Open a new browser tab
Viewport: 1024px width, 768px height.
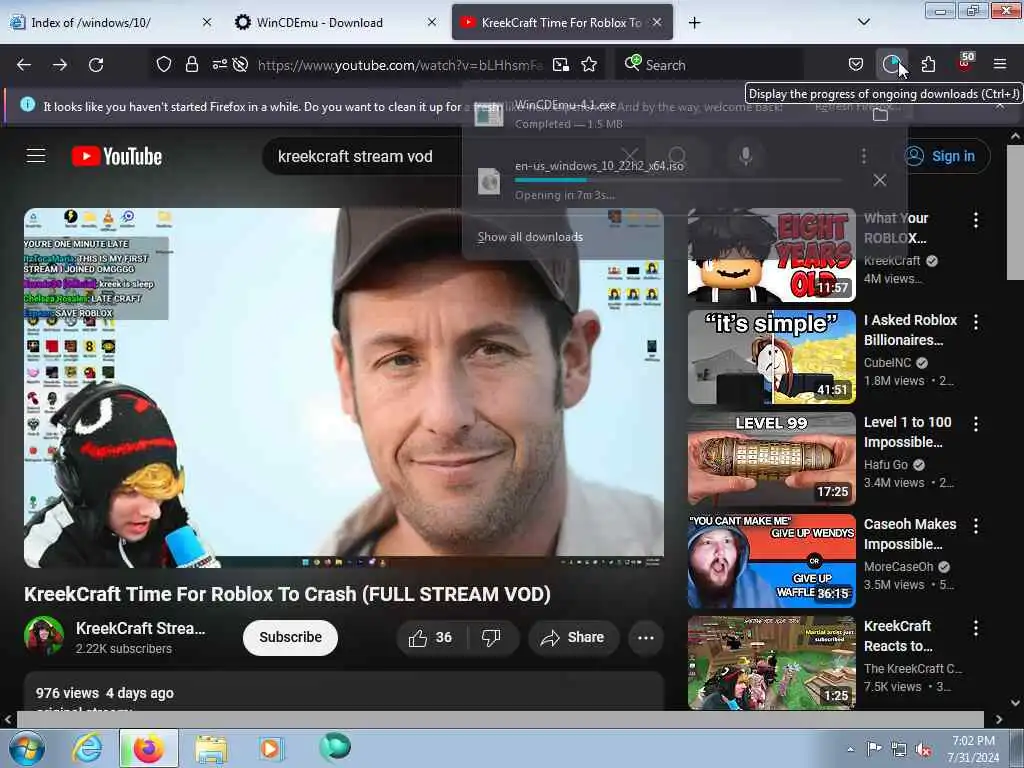click(694, 23)
